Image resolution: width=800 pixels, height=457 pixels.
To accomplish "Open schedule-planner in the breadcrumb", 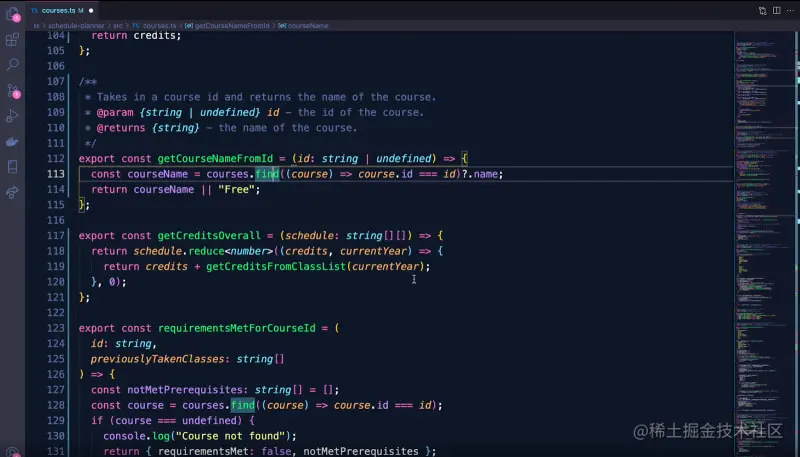I will point(76,26).
